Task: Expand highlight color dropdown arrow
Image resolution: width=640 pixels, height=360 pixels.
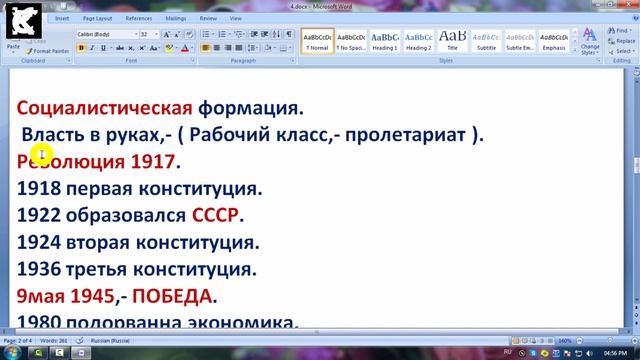Action: (x=176, y=48)
